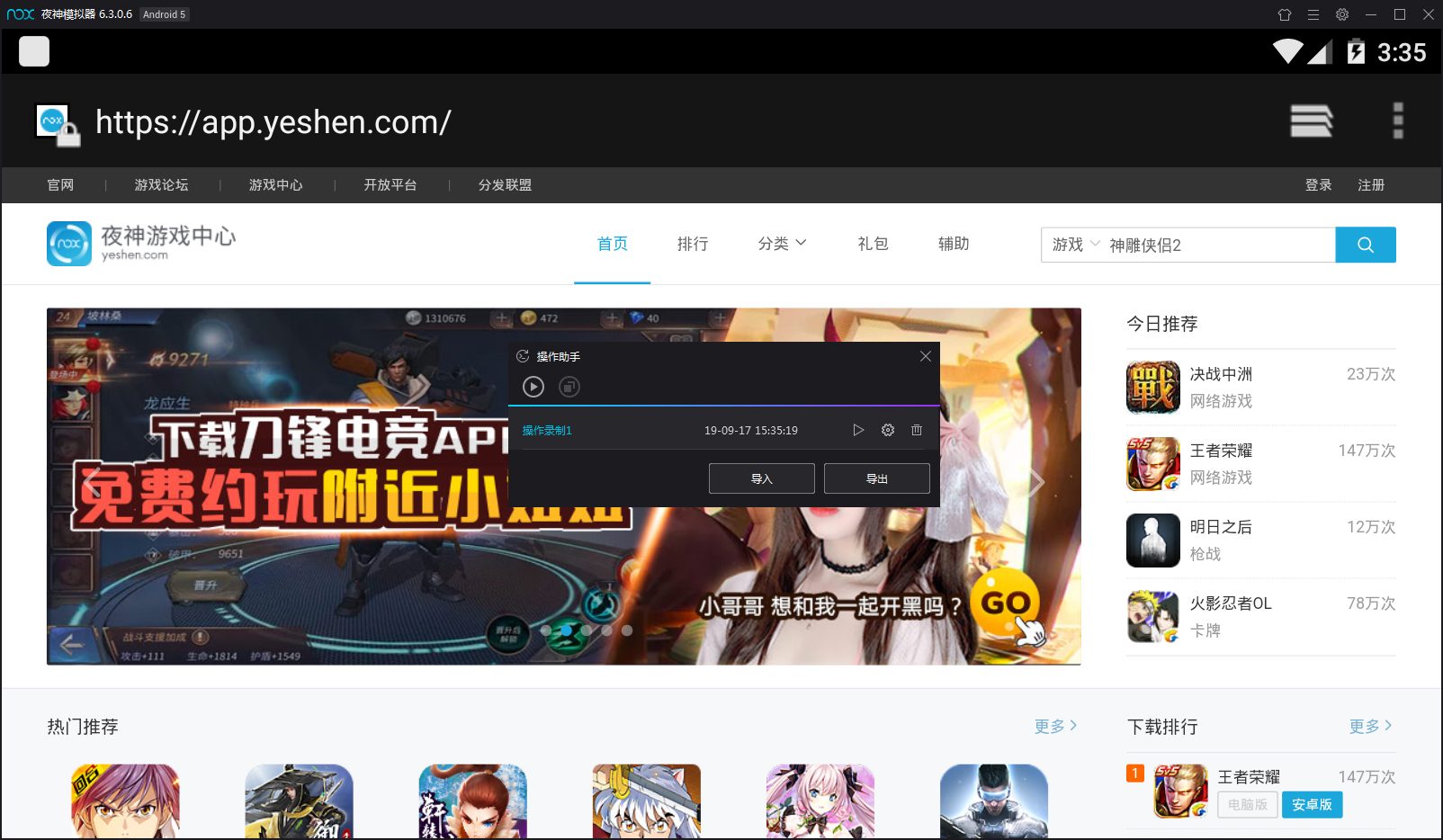The image size is (1443, 840).
Task: Click the 电脑版 button for 王者荣耀
Action: click(1248, 804)
